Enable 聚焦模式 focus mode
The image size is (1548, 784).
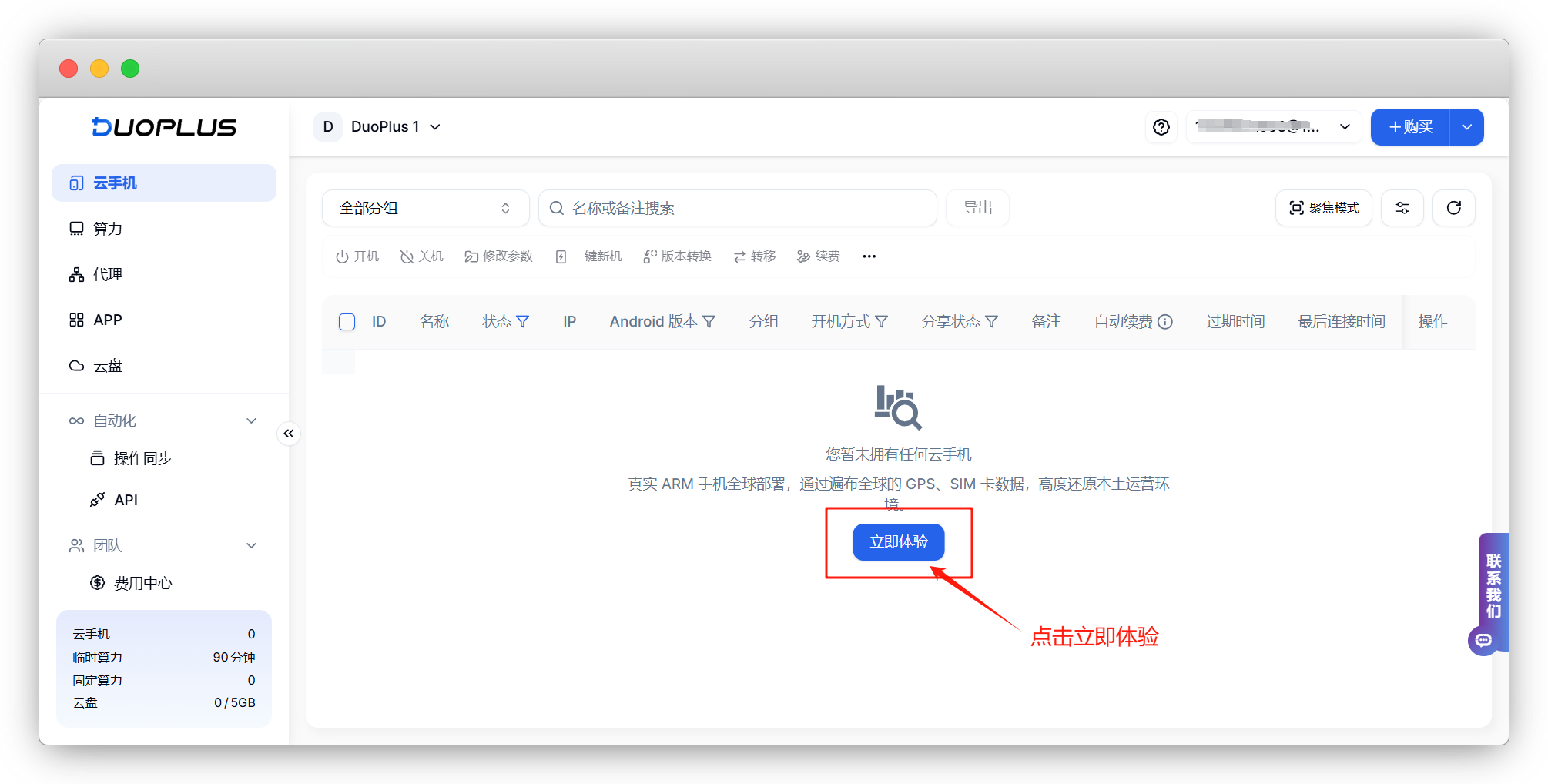1324,208
